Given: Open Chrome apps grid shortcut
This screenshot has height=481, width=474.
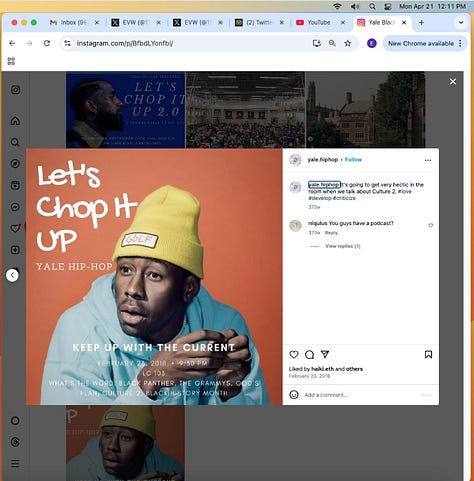Looking at the screenshot, I should pyautogui.click(x=11, y=61).
